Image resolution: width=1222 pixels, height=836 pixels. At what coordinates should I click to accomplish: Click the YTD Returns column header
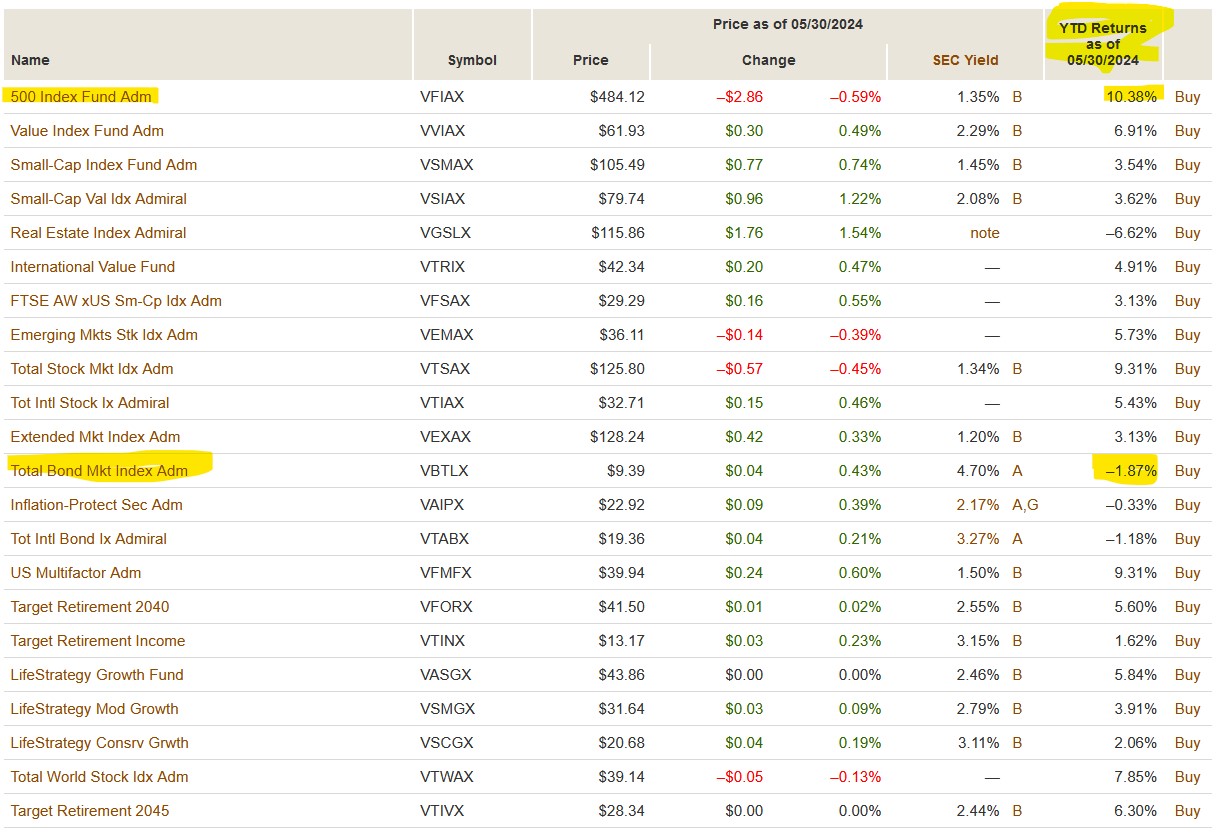pyautogui.click(x=1103, y=44)
